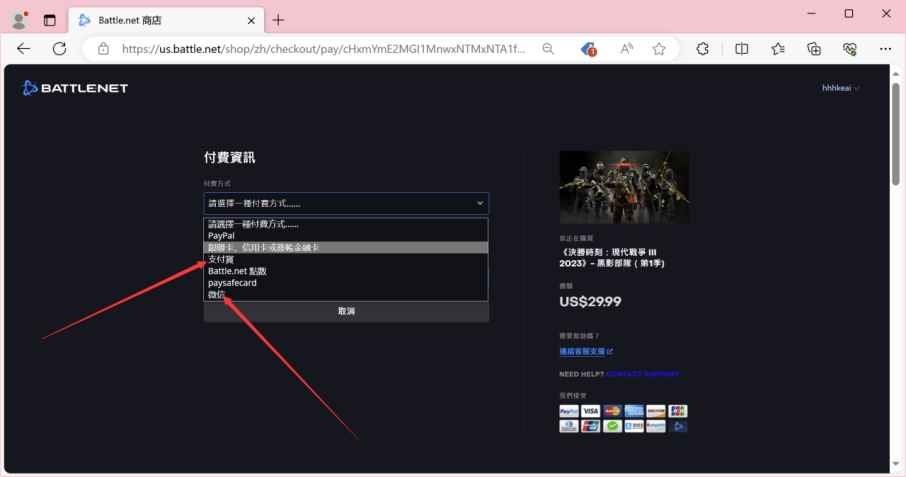Choose PayPal from the payment list

point(346,236)
